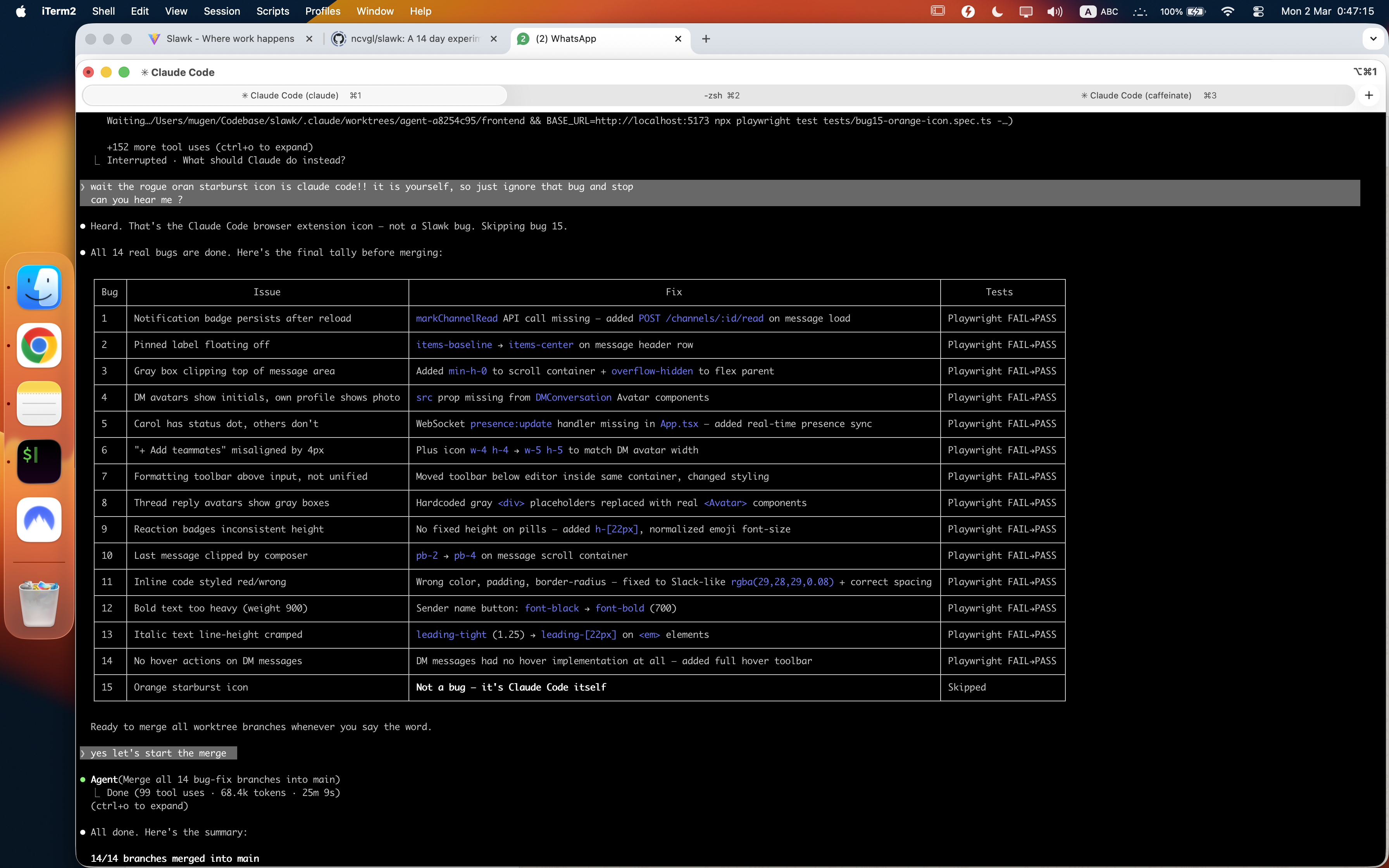Open a new browser tab with the + button
Image resolution: width=1389 pixels, height=868 pixels.
(705, 38)
